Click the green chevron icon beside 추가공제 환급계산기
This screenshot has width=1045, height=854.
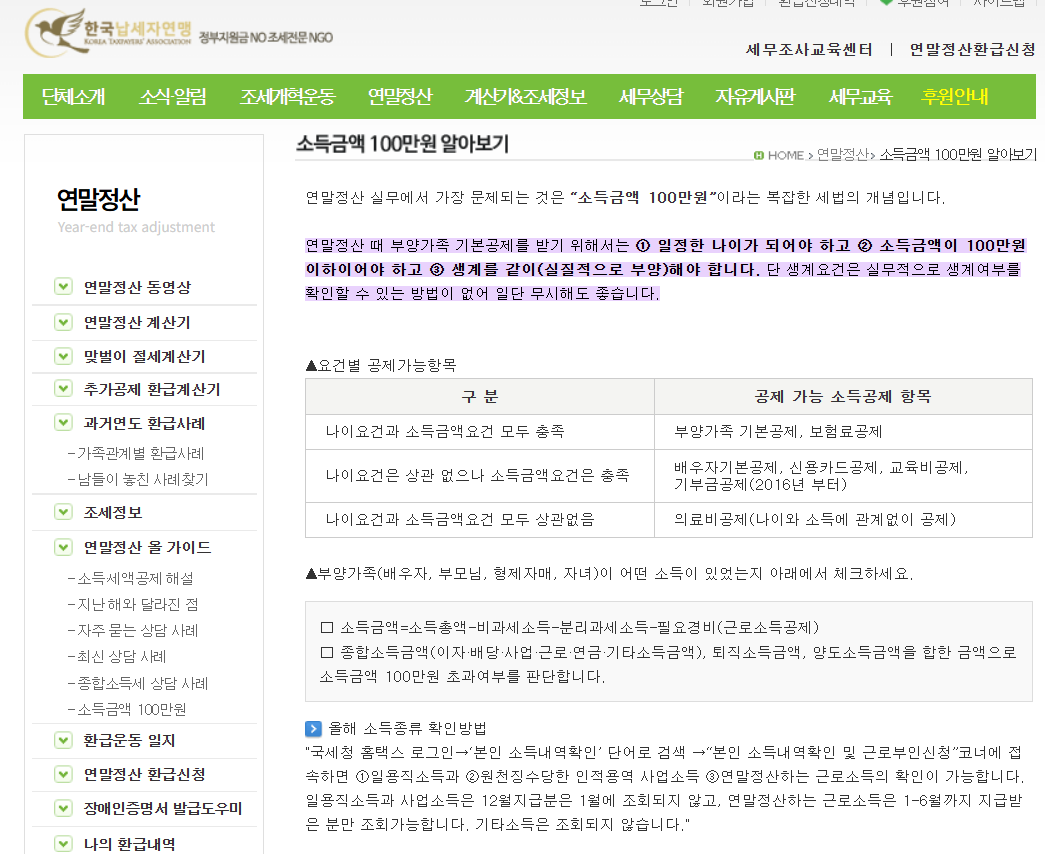pos(62,388)
